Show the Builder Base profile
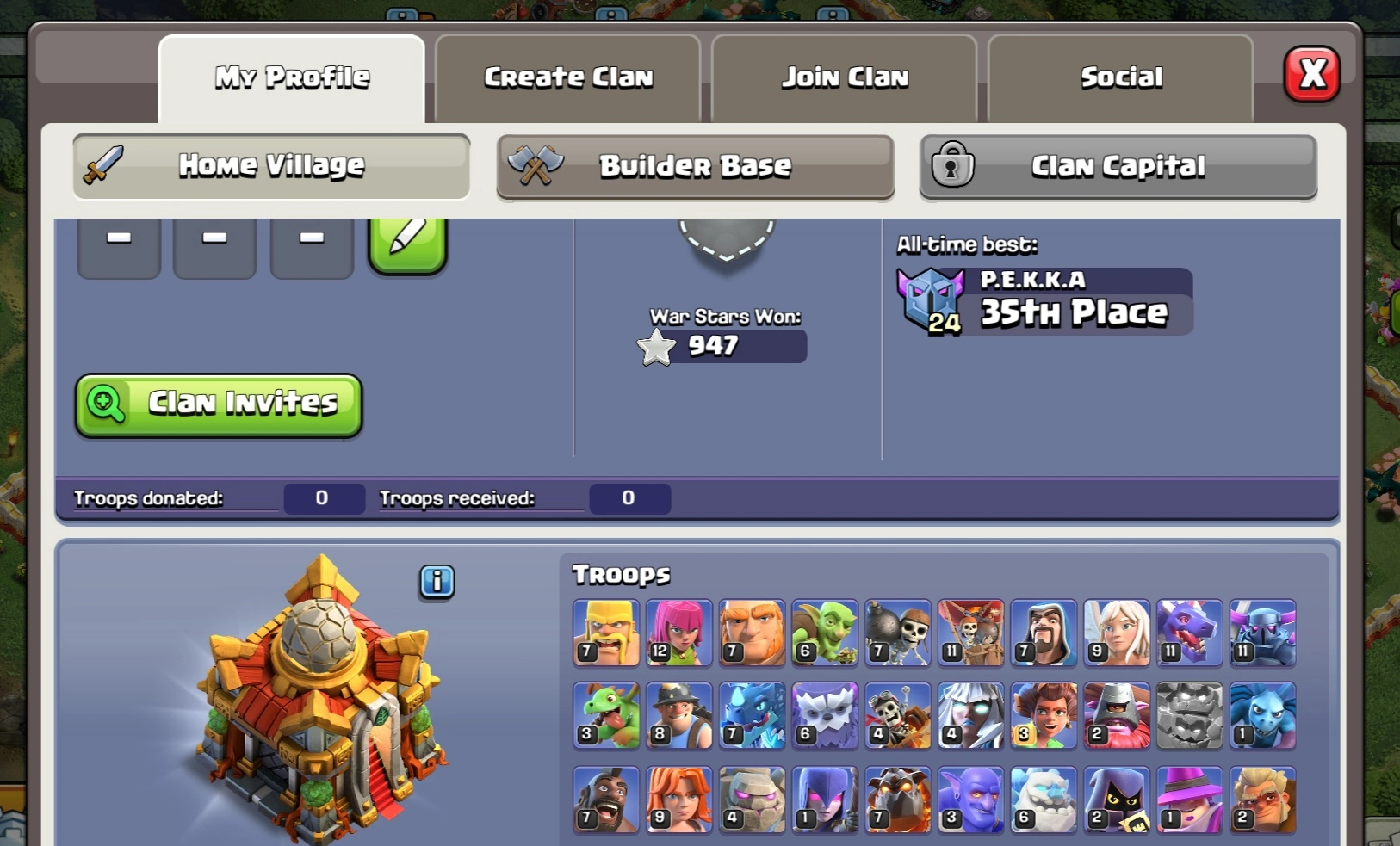 696,166
